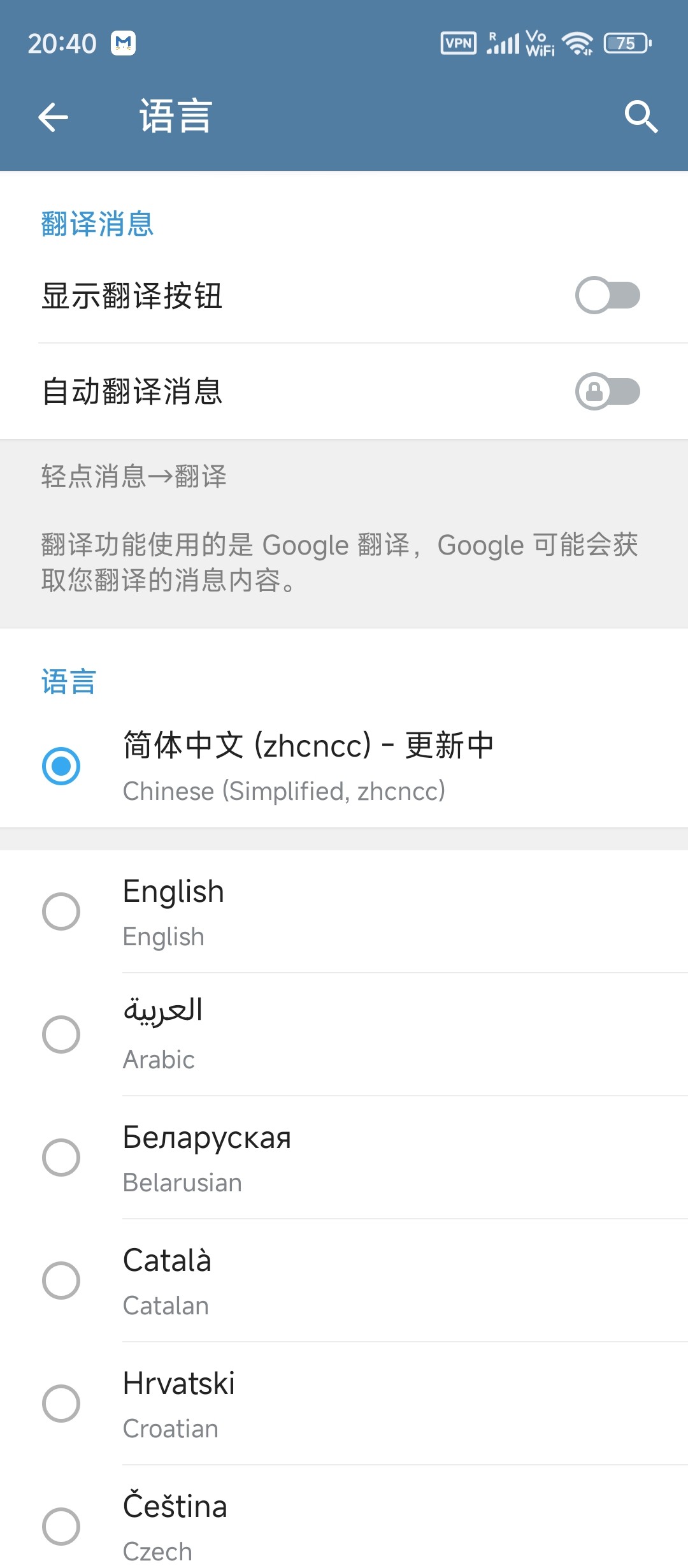Viewport: 688px width, 1568px height.
Task: Tap the Google 翻译 info text
Action: [x=340, y=562]
